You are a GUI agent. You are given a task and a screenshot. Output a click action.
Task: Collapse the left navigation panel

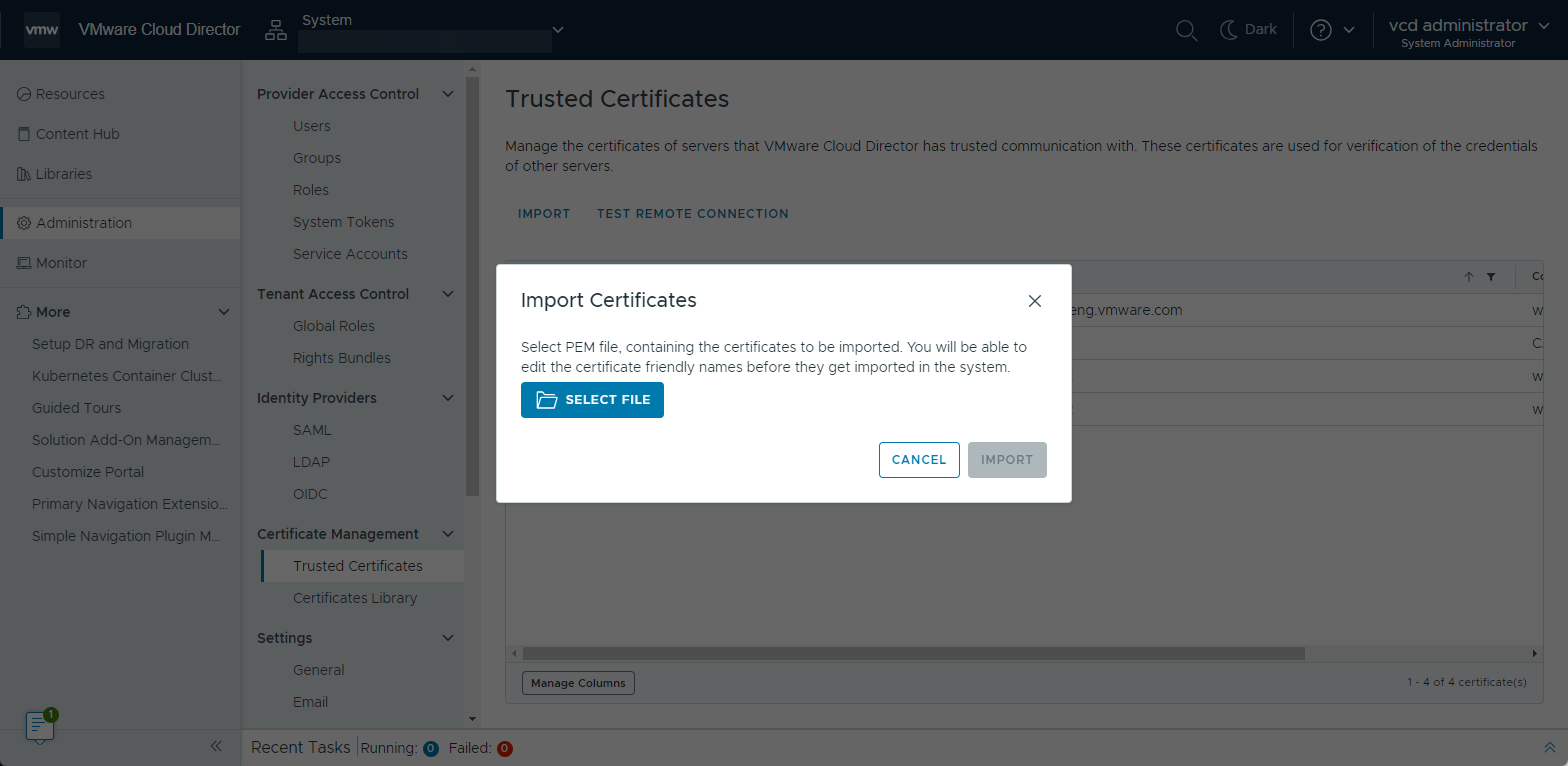point(215,746)
